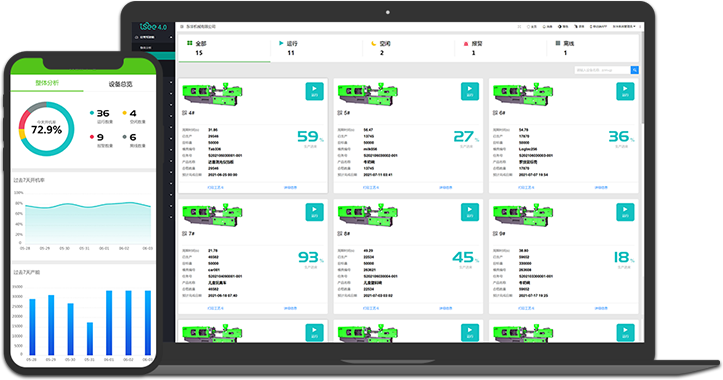The height and width of the screenshot is (380, 723).
Task: Expand the top sidebar menu group arrow
Action: 171,37
